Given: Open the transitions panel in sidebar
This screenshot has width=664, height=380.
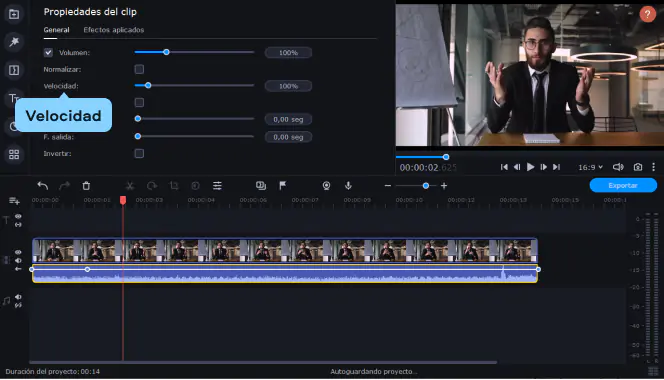Looking at the screenshot, I should (14, 70).
